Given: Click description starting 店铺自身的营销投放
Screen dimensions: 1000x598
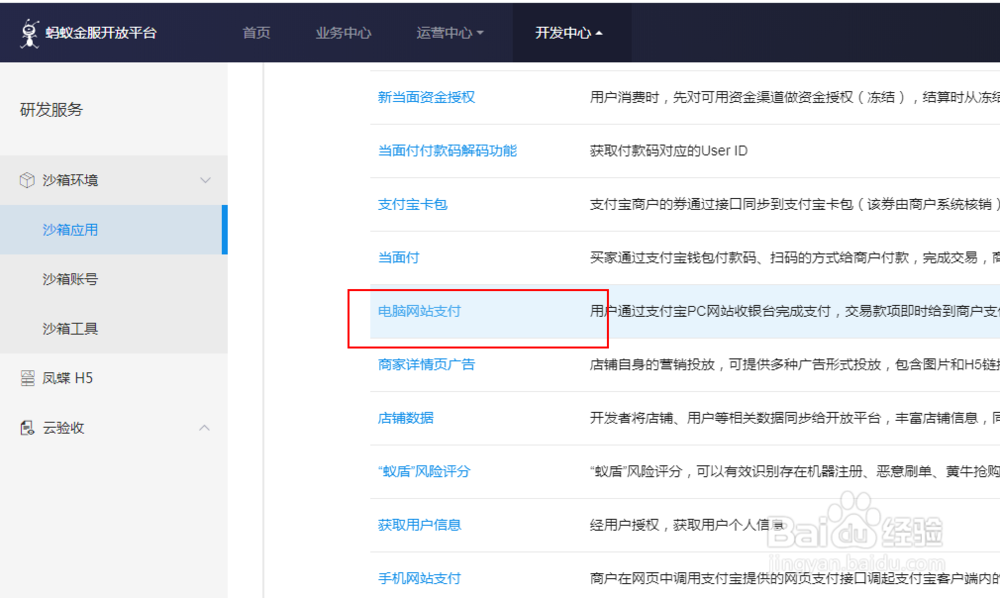Looking at the screenshot, I should (x=795, y=365).
